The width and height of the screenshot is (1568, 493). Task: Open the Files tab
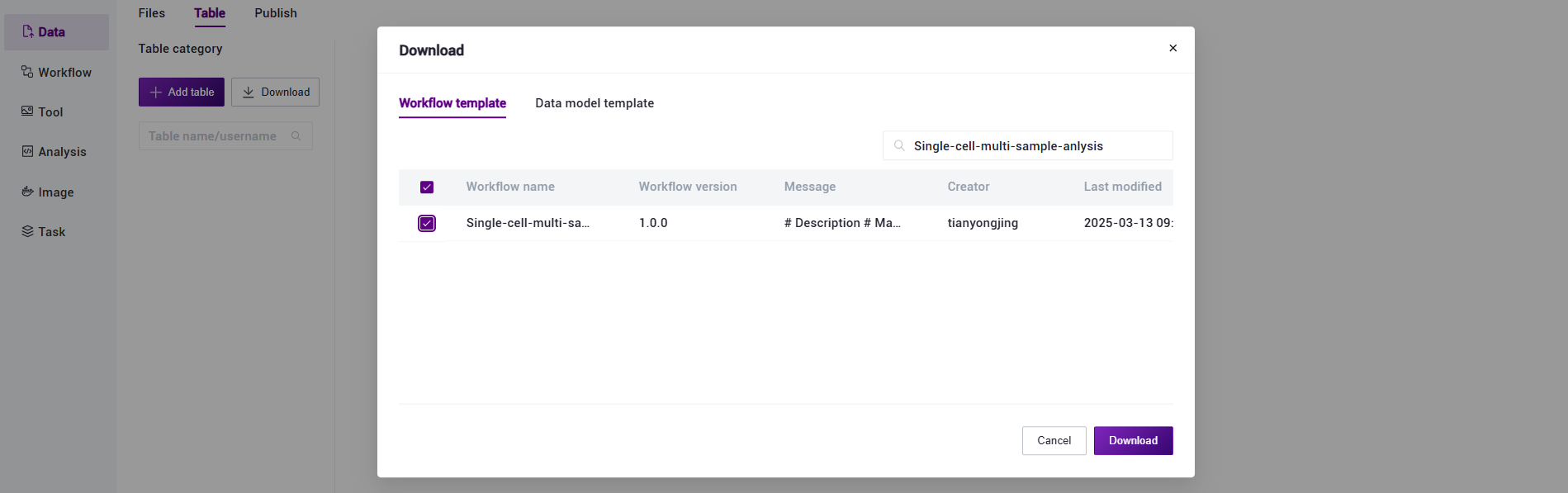click(x=151, y=13)
